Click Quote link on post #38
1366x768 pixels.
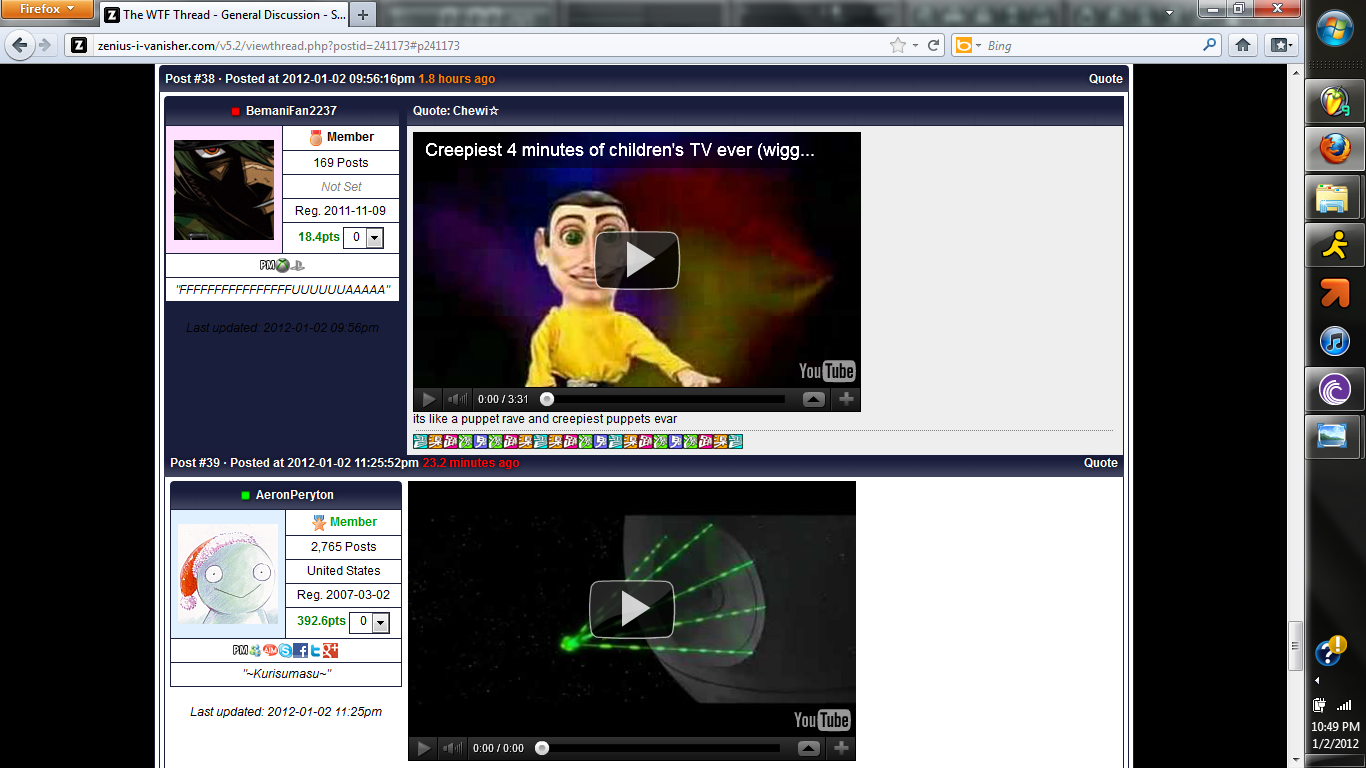[x=1105, y=79]
